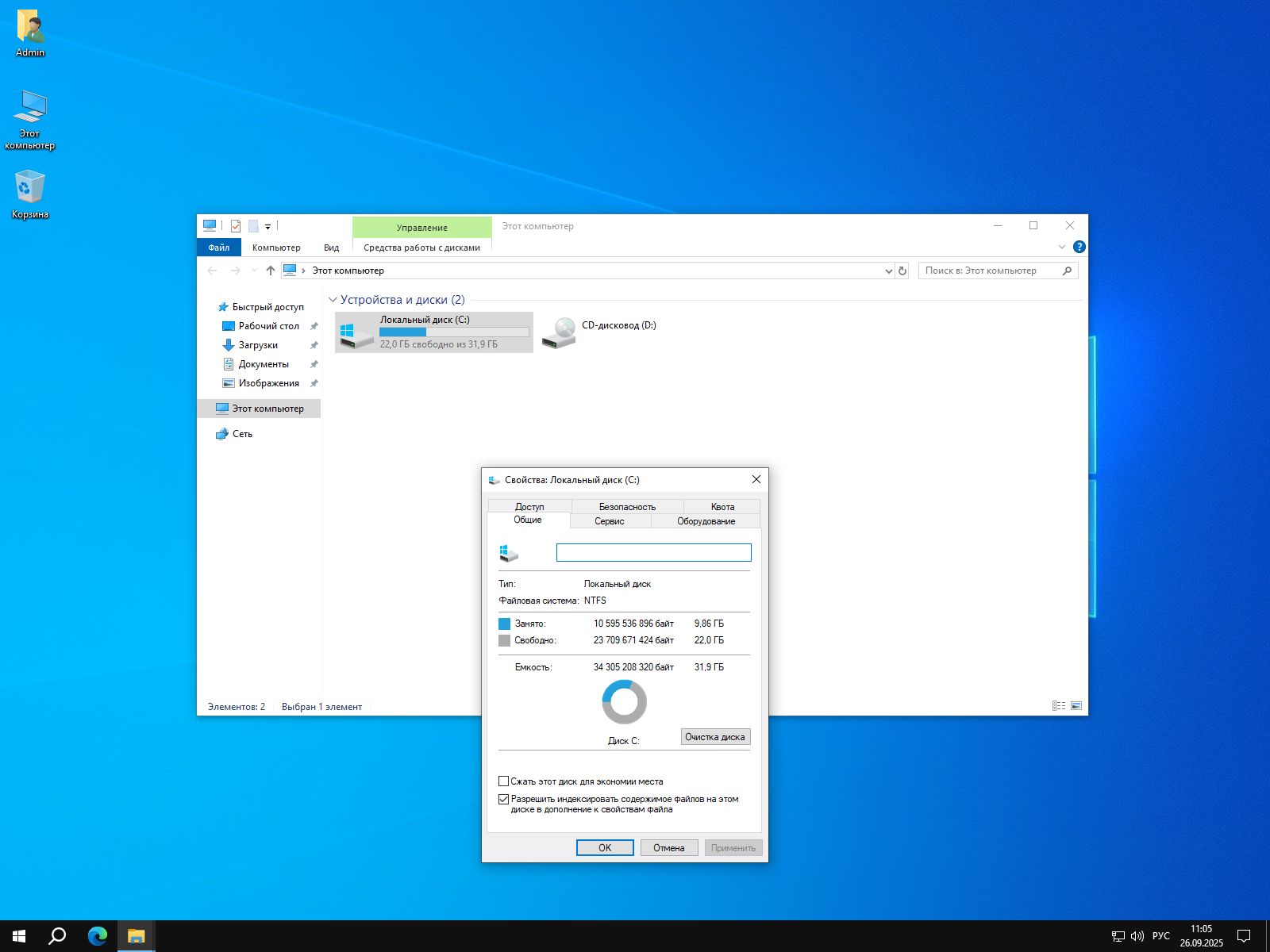Switch to large thumbnails view icon
The width and height of the screenshot is (1270, 952).
point(1076,706)
